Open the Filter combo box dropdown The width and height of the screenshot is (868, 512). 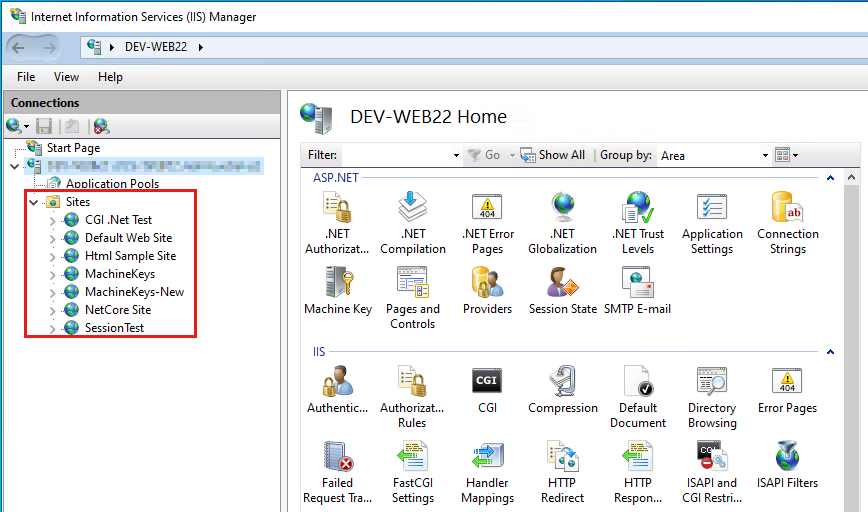click(455, 155)
